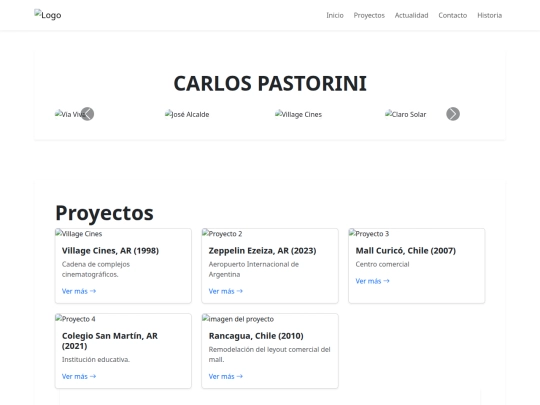Ver más link for Zeppelin Ezeiza
The width and height of the screenshot is (540, 405).
(x=226, y=291)
